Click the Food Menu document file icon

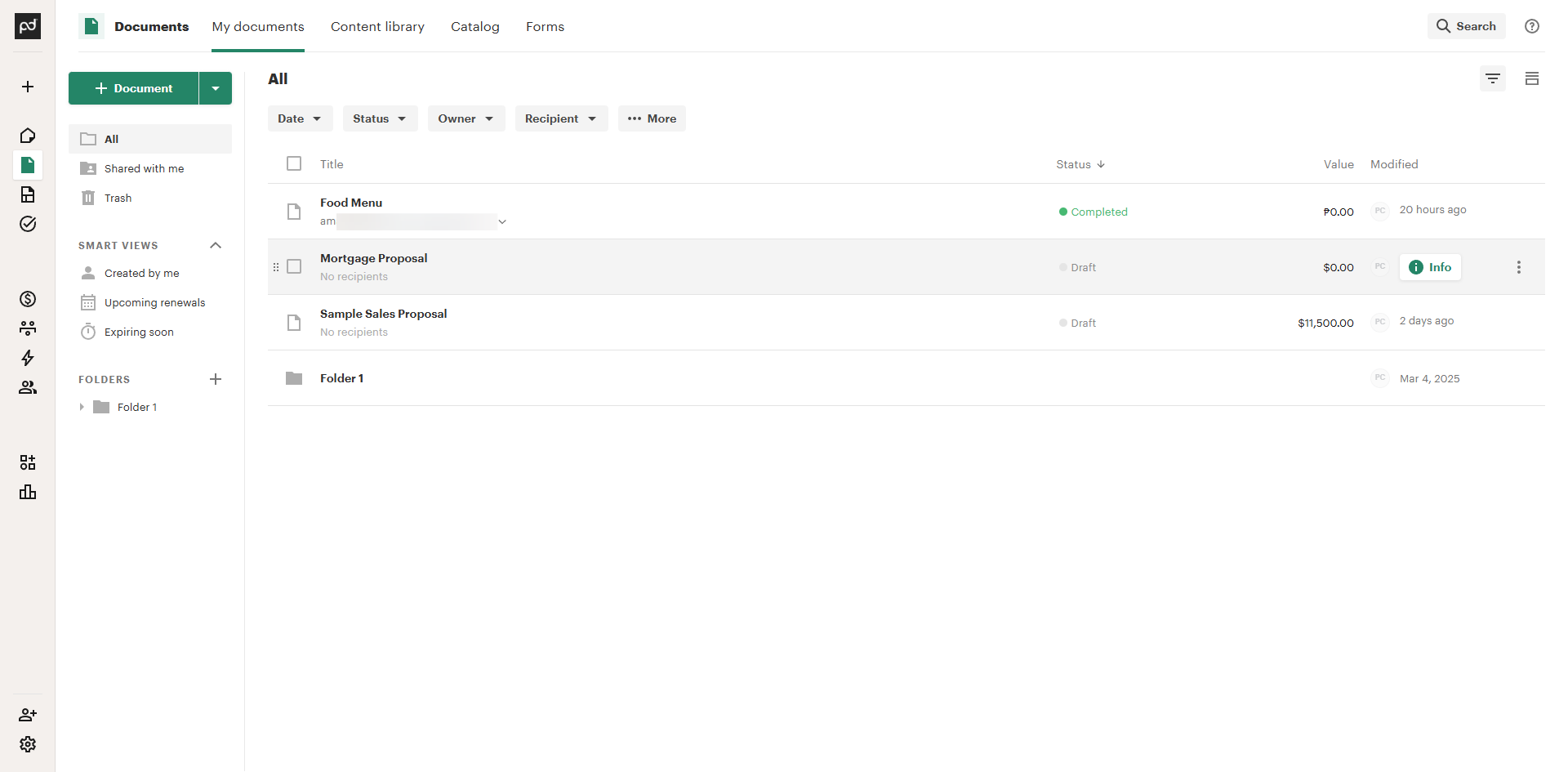click(294, 212)
